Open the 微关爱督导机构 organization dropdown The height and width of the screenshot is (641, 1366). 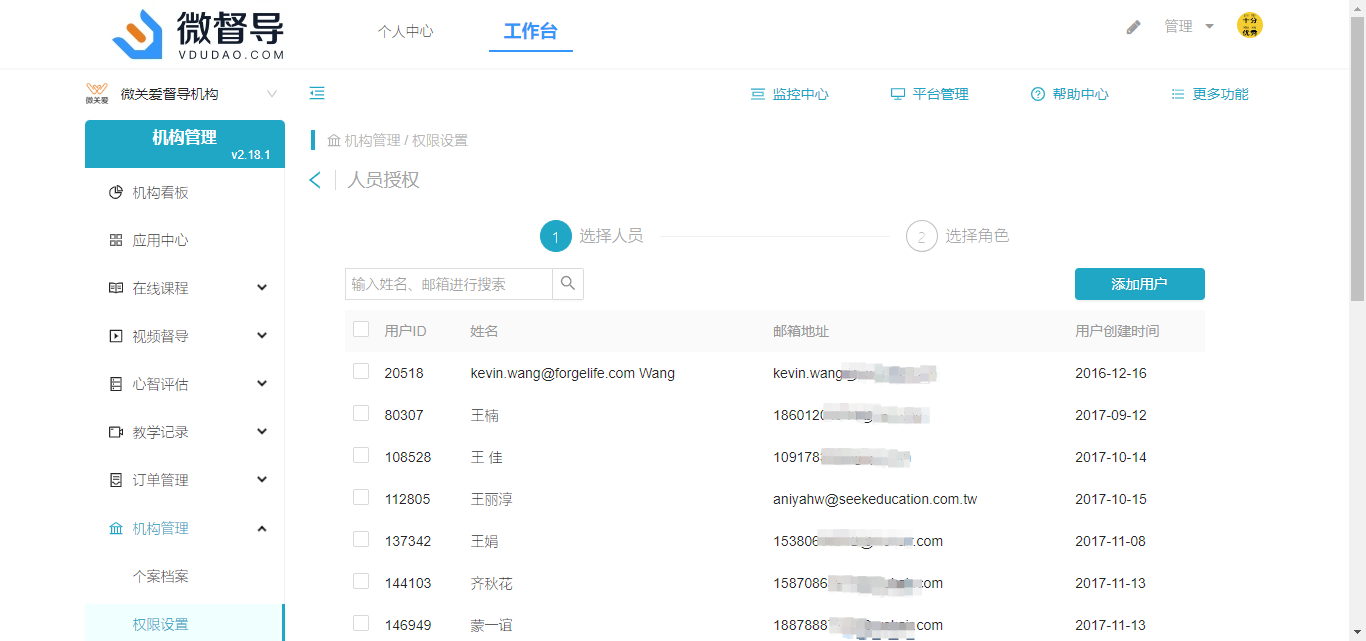(x=182, y=94)
